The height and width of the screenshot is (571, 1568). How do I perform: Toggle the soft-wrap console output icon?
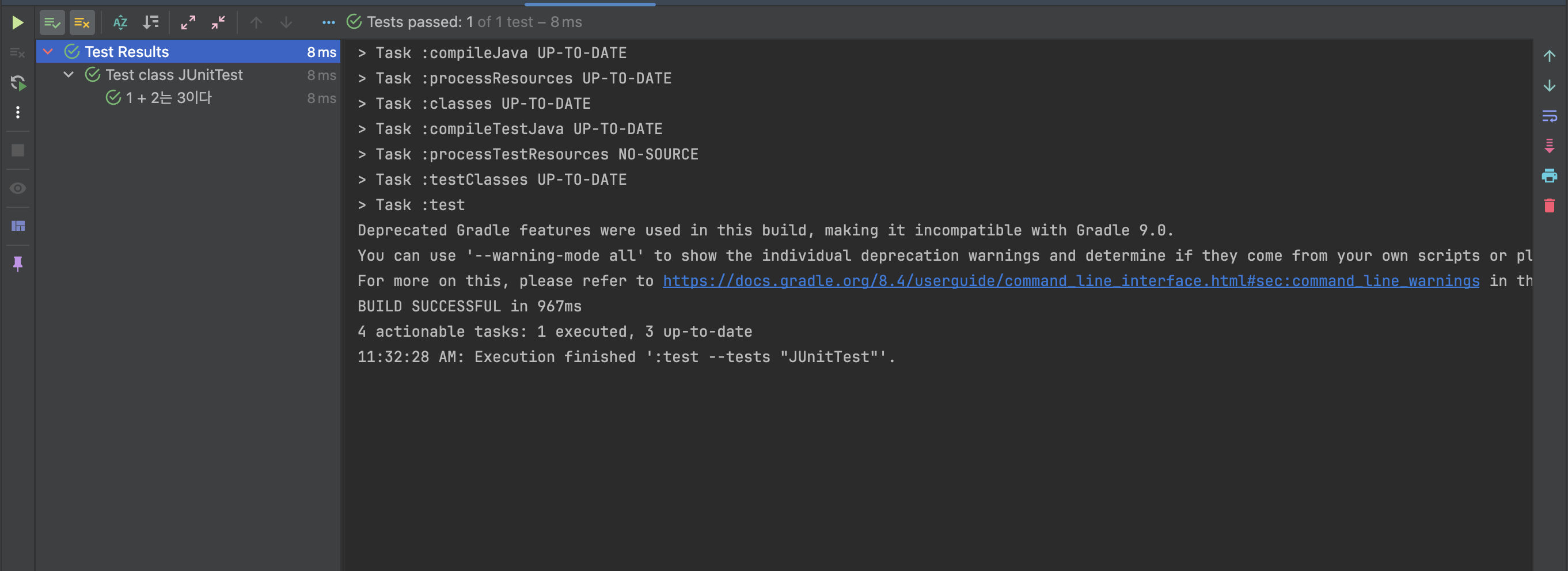(x=1549, y=116)
